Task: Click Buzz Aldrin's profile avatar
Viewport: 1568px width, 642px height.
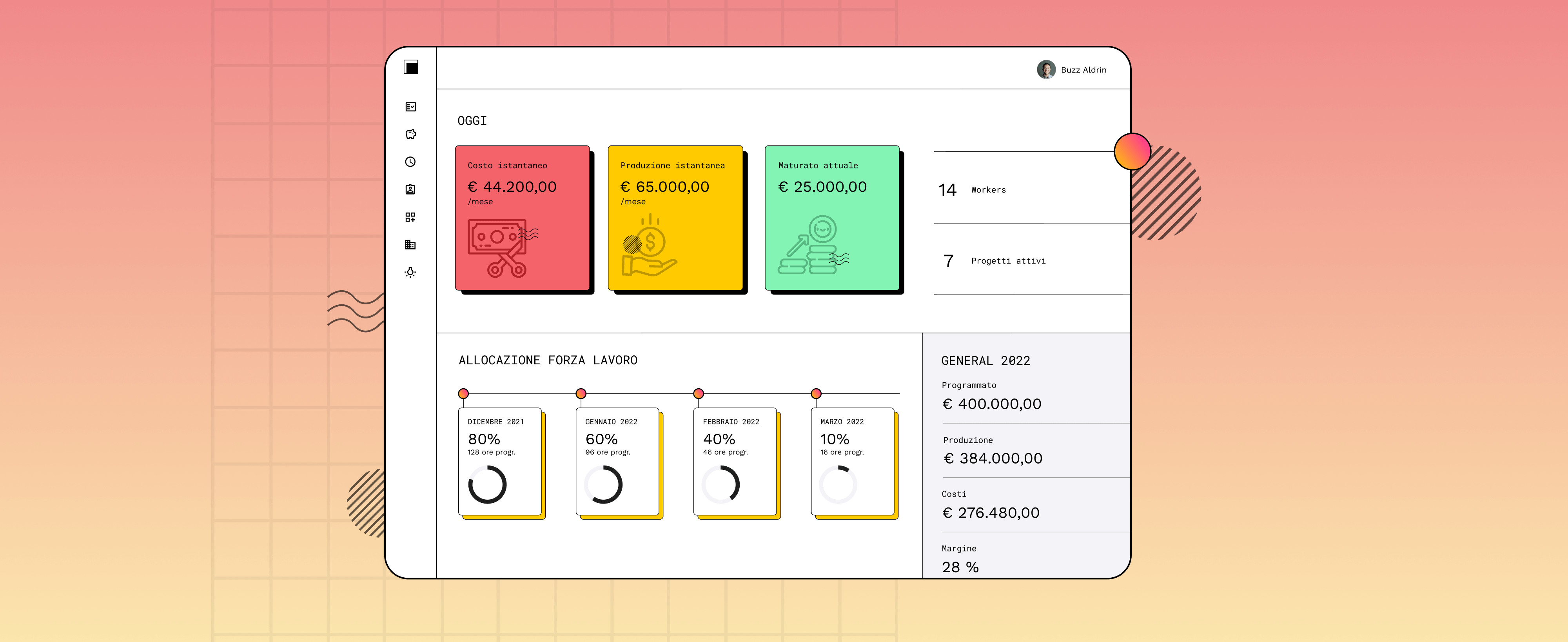Action: (x=1046, y=69)
